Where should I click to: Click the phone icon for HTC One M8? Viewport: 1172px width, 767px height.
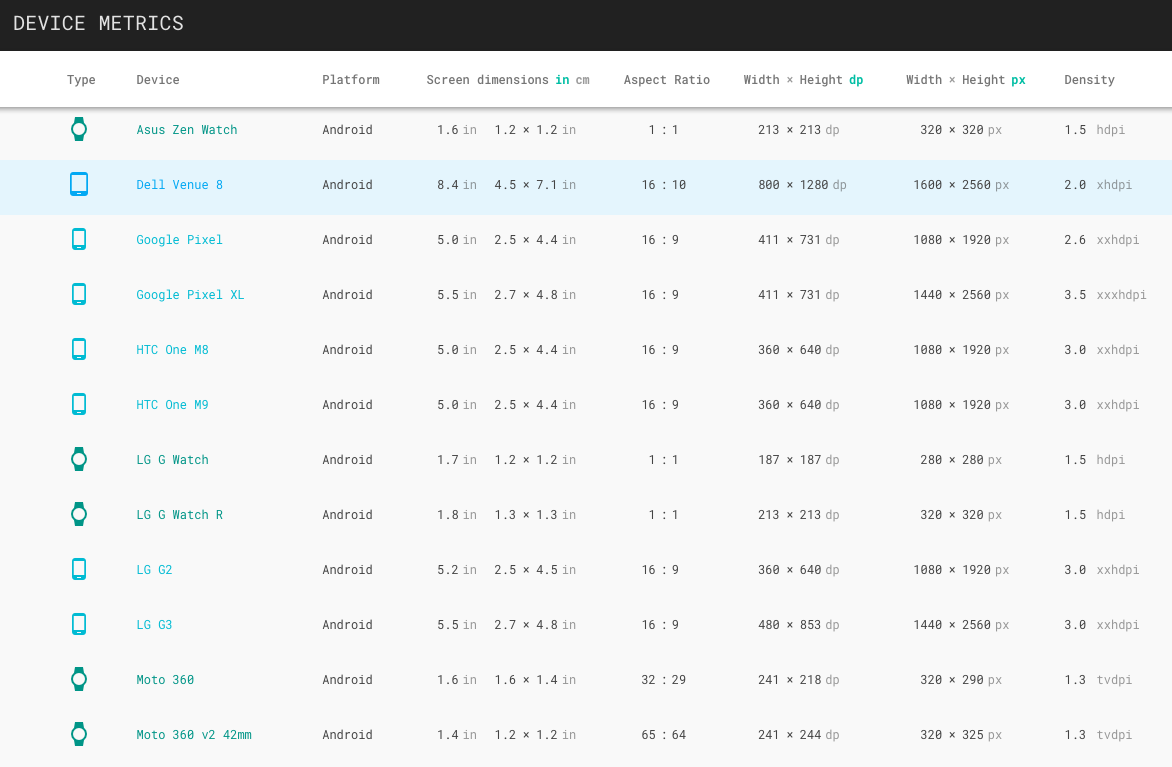coord(78,349)
